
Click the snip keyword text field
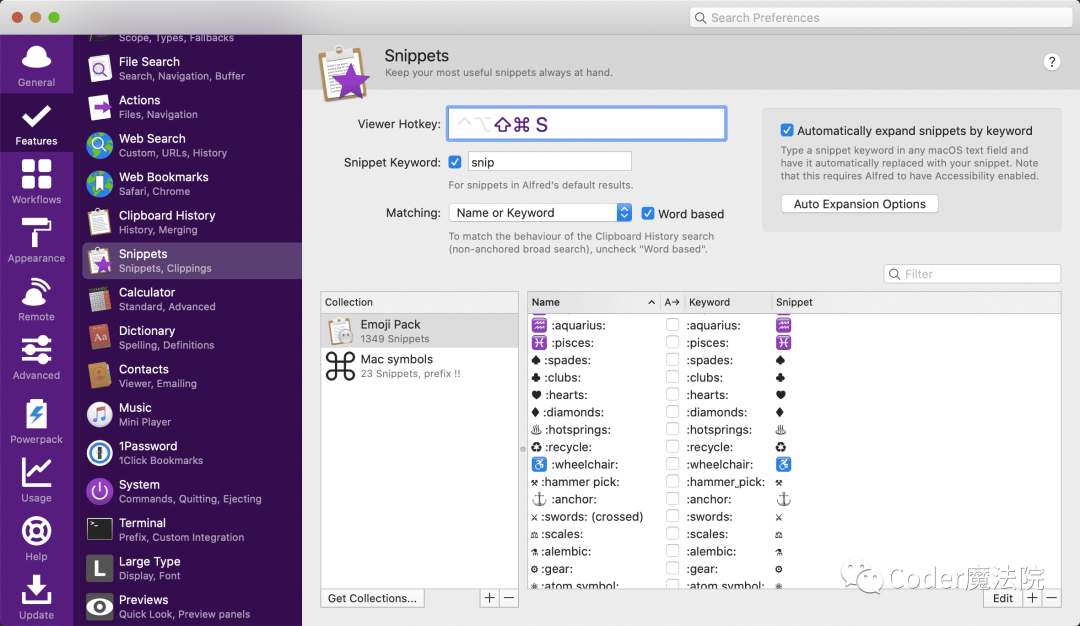pos(550,162)
